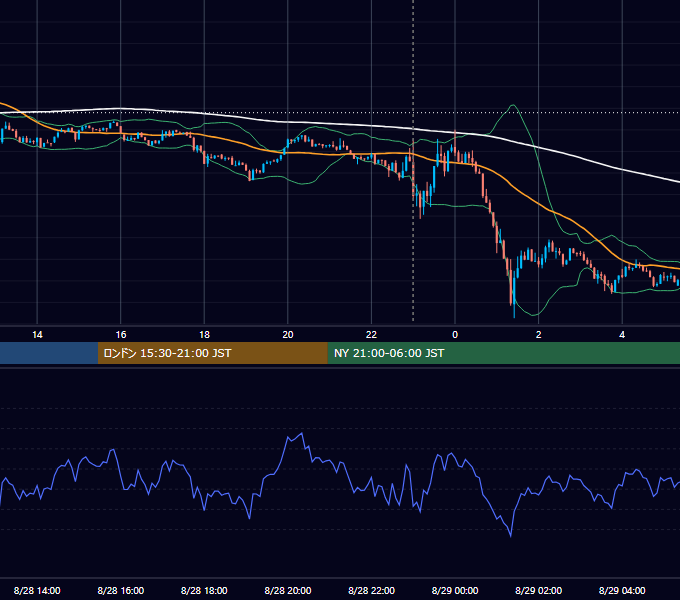Click hour label 14 on price chart axis
680x600 pixels.
tap(37, 335)
